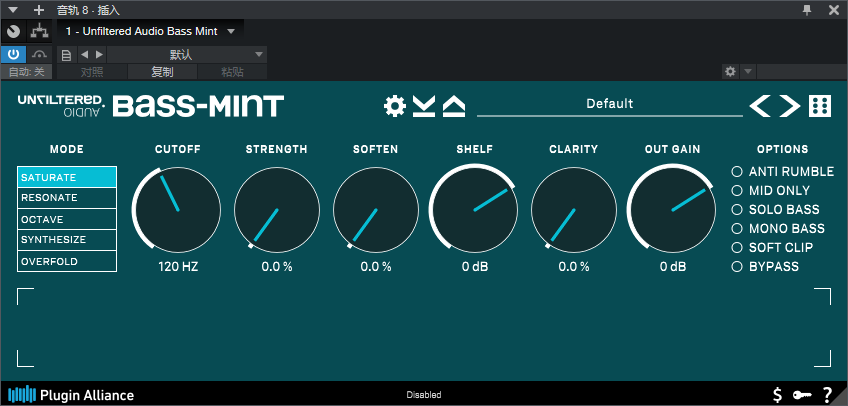Select the Saturate mode

67,177
